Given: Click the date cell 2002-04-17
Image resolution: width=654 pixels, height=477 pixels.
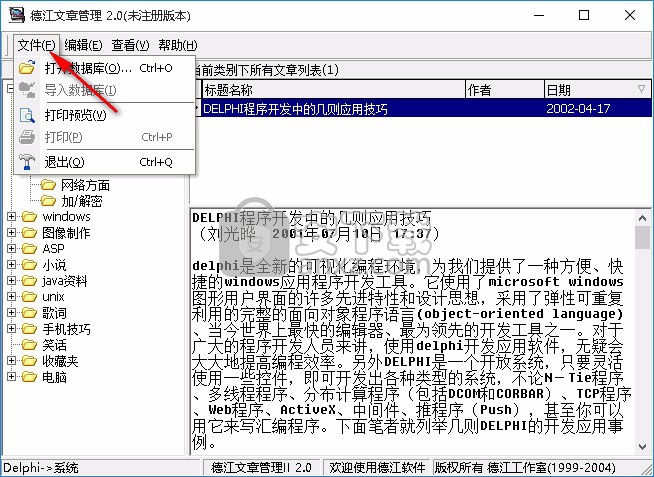Looking at the screenshot, I should [x=578, y=109].
